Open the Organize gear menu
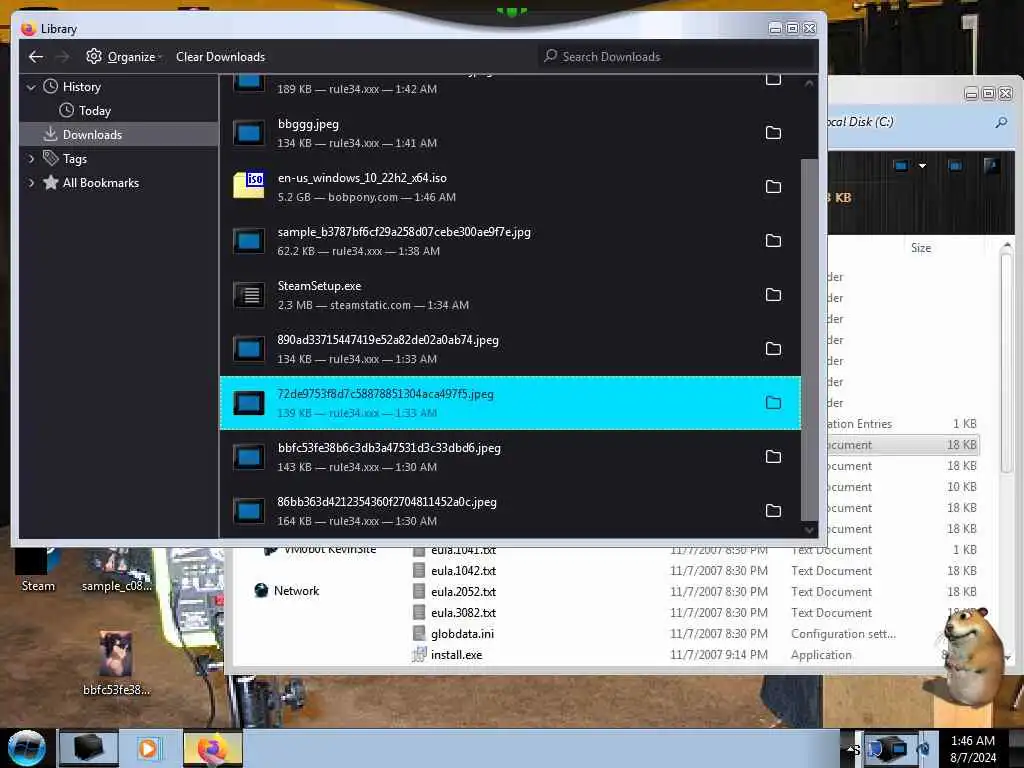 (123, 57)
